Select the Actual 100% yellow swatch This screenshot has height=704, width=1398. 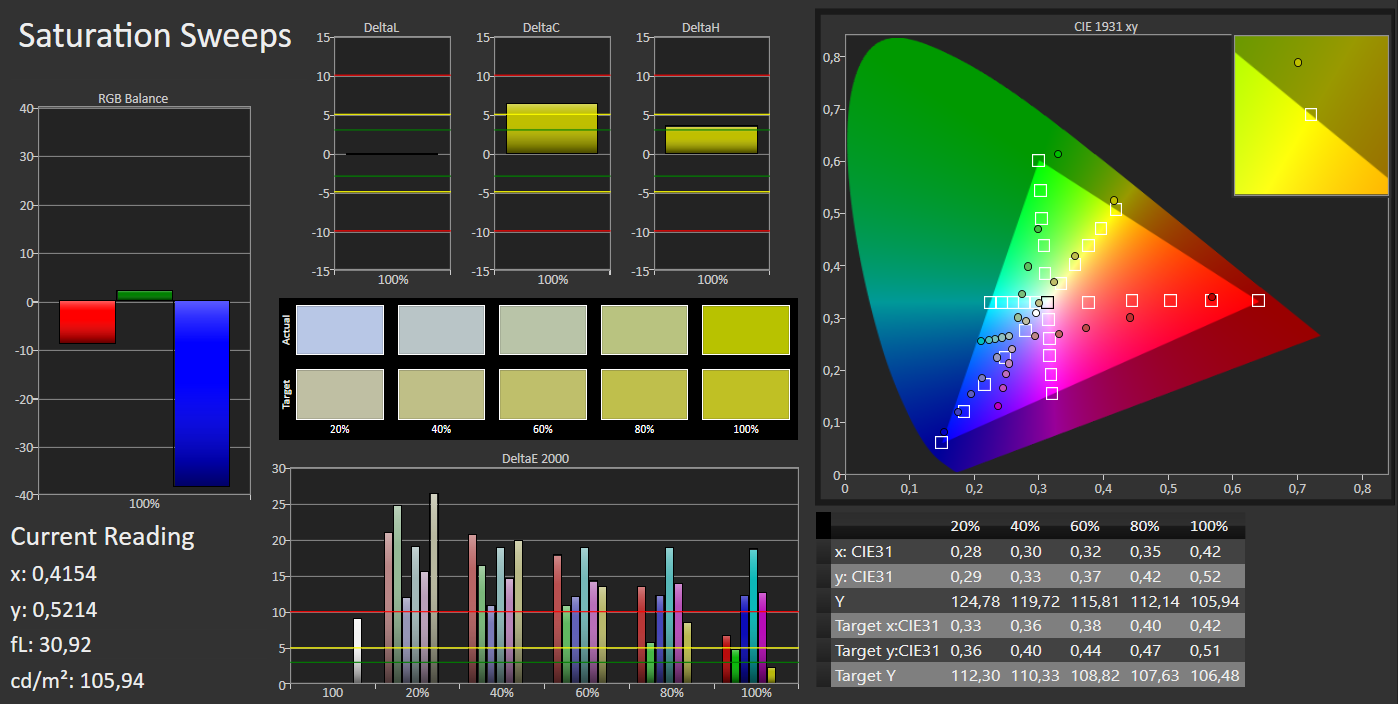(745, 330)
